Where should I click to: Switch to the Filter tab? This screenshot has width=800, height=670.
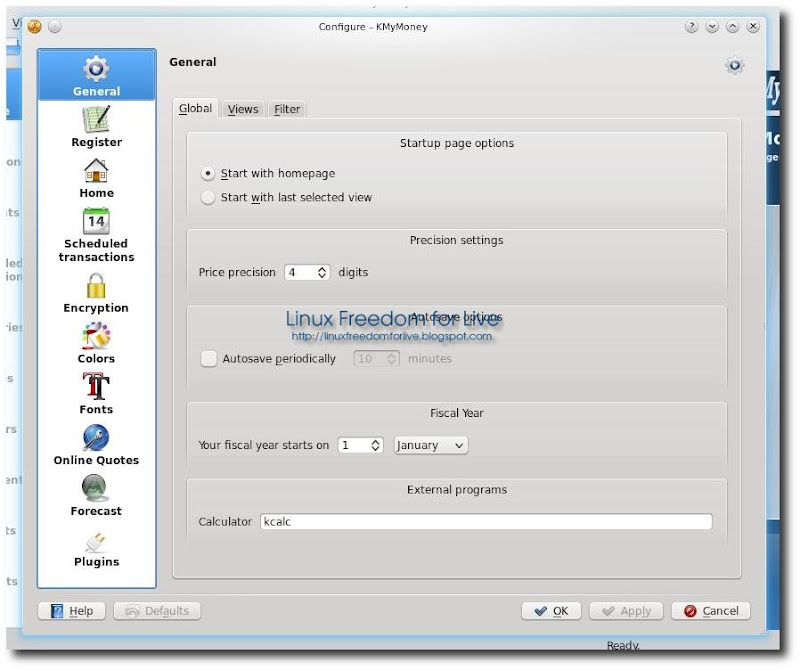(287, 109)
